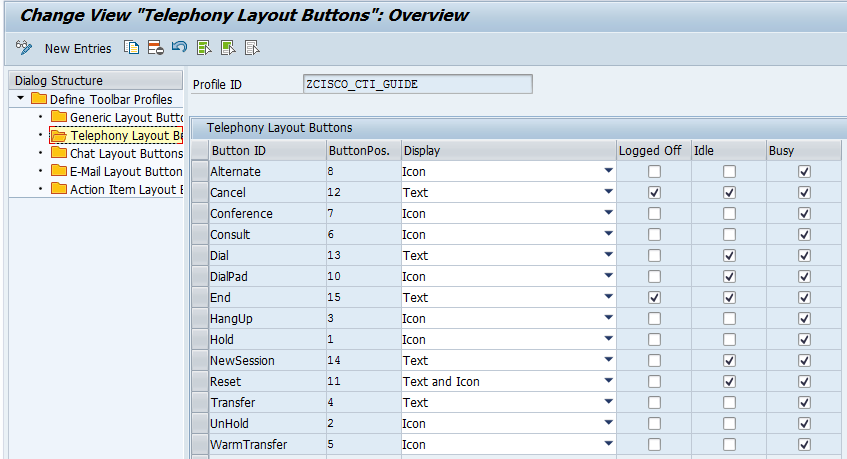Uncheck Busy checkbox for Alternate row
The width and height of the screenshot is (847, 459).
pos(804,171)
